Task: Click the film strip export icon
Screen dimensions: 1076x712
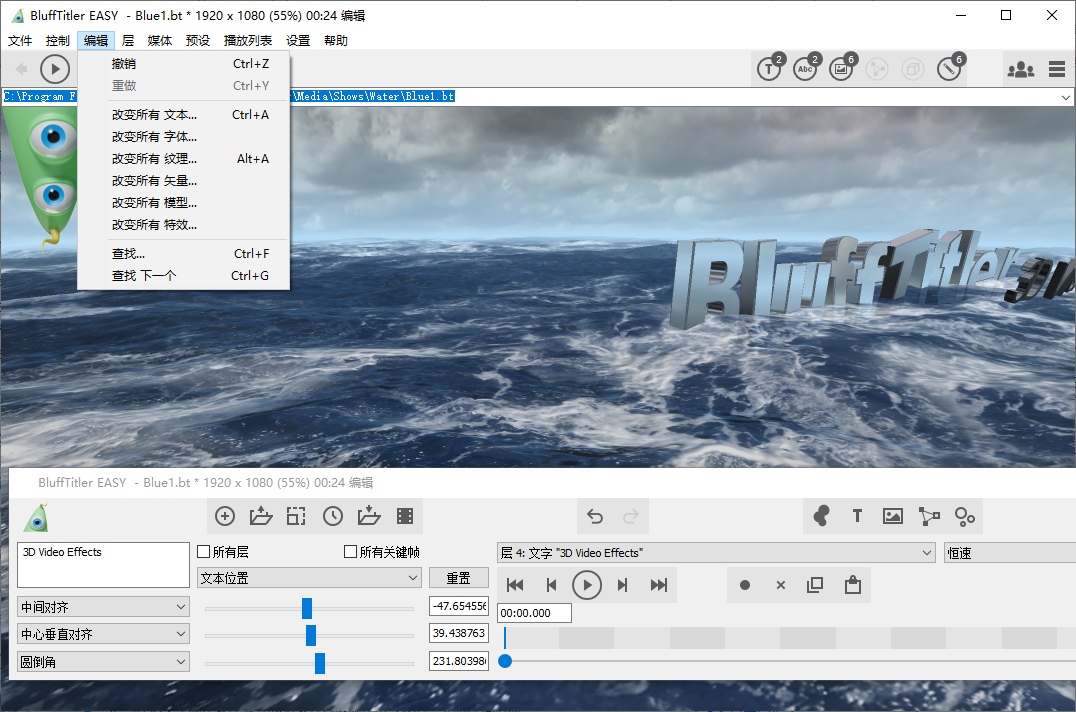Action: click(x=405, y=516)
